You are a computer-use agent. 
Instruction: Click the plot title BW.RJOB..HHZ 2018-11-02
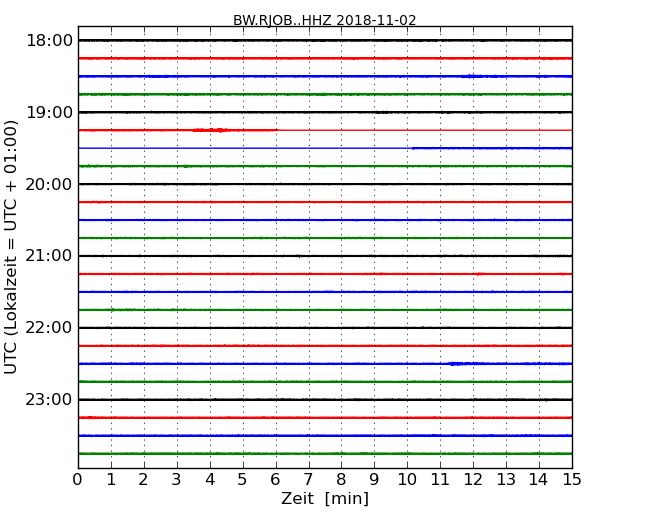[324, 20]
